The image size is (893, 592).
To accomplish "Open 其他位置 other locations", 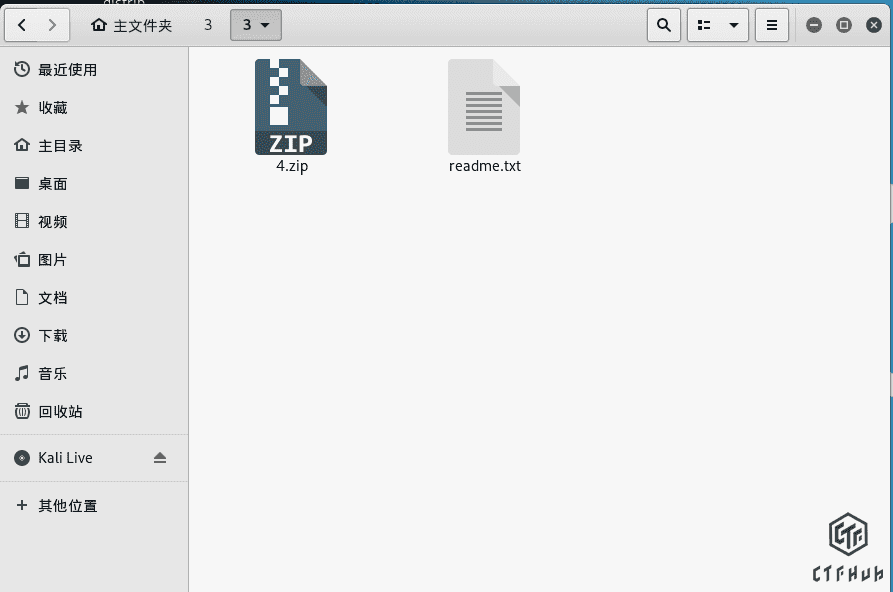I will [x=67, y=506].
